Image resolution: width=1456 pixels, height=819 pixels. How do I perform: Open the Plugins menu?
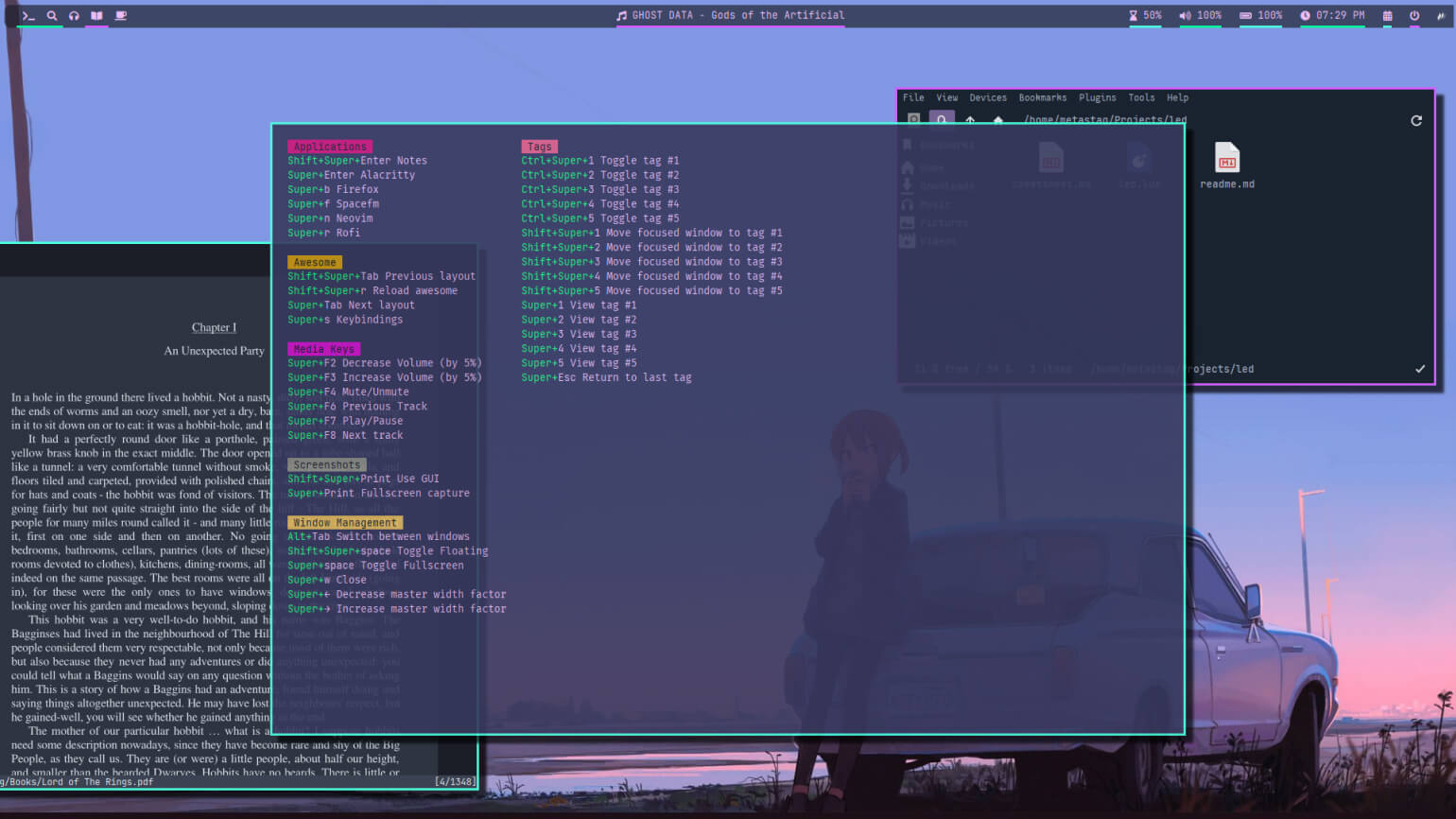[1097, 97]
